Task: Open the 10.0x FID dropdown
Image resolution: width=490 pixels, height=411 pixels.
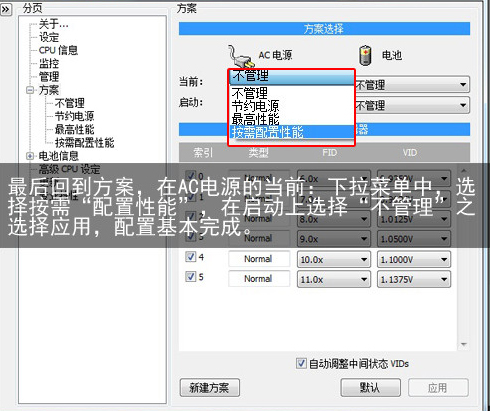Action: coord(334,259)
